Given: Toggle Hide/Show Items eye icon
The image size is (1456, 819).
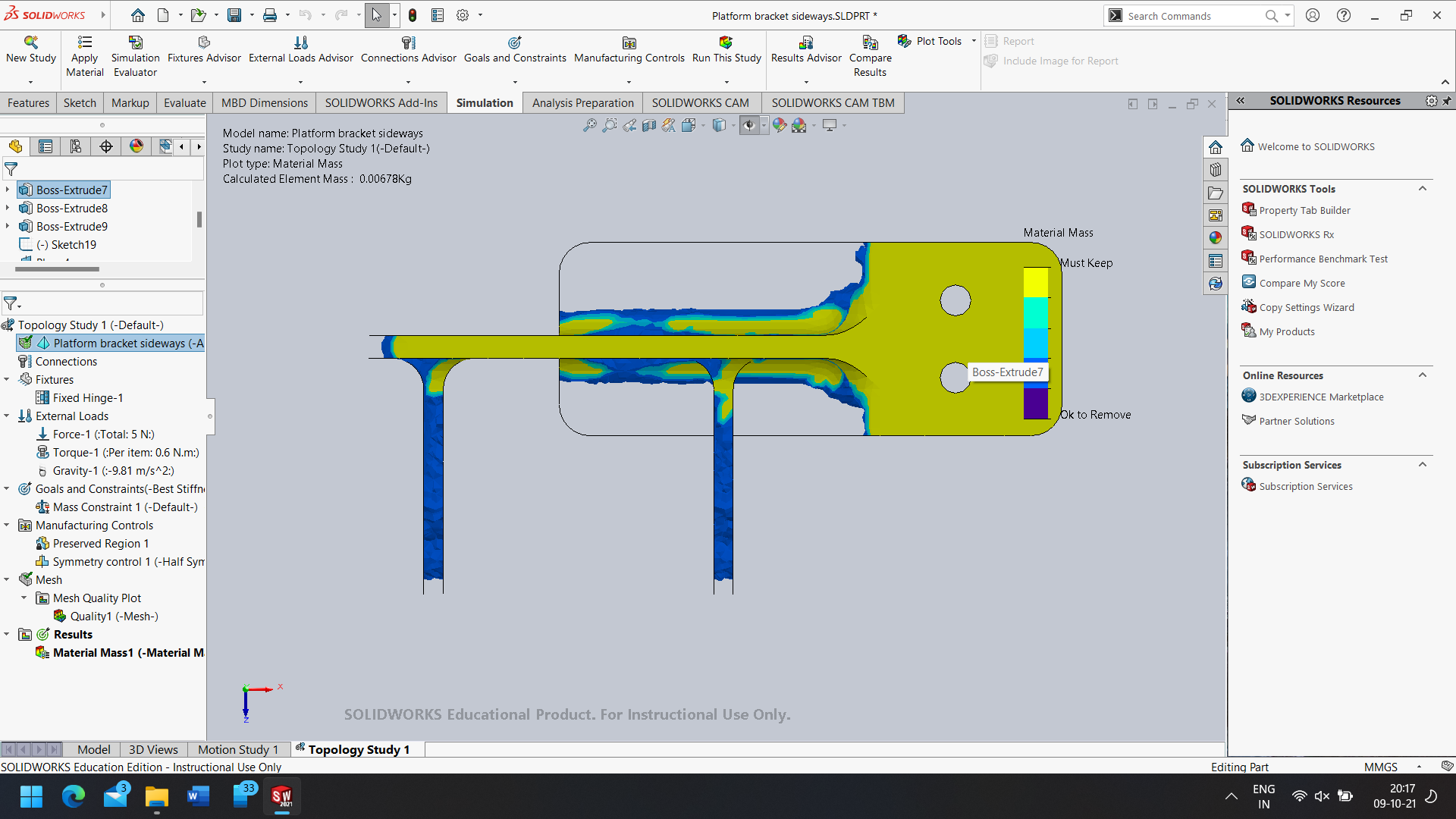Looking at the screenshot, I should point(749,125).
